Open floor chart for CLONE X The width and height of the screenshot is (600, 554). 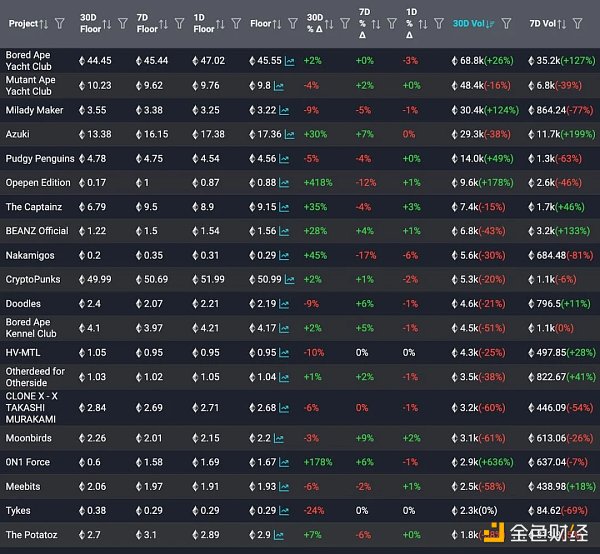tap(284, 408)
